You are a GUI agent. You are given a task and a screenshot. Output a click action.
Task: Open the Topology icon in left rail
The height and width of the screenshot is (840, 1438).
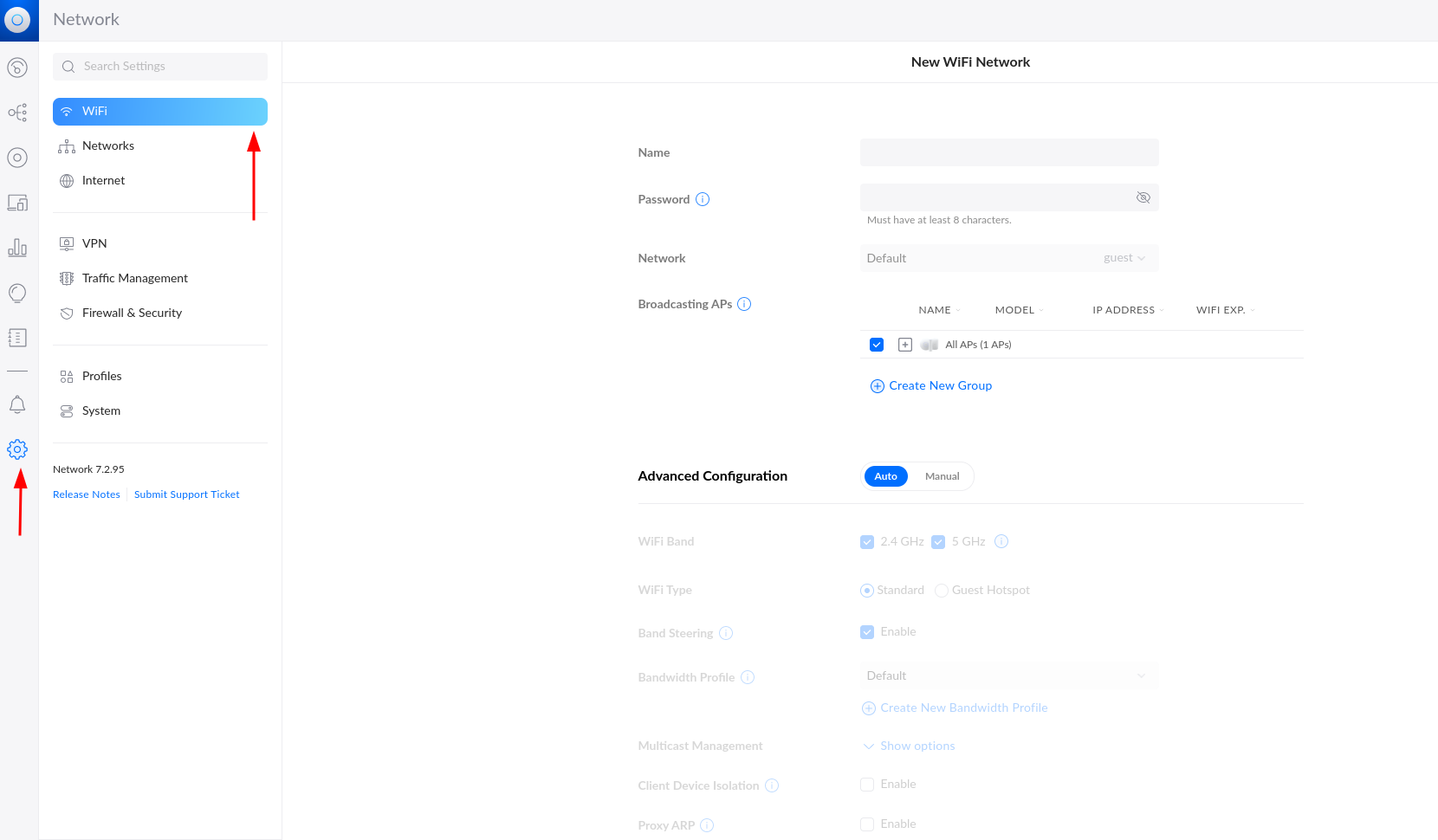(x=17, y=113)
